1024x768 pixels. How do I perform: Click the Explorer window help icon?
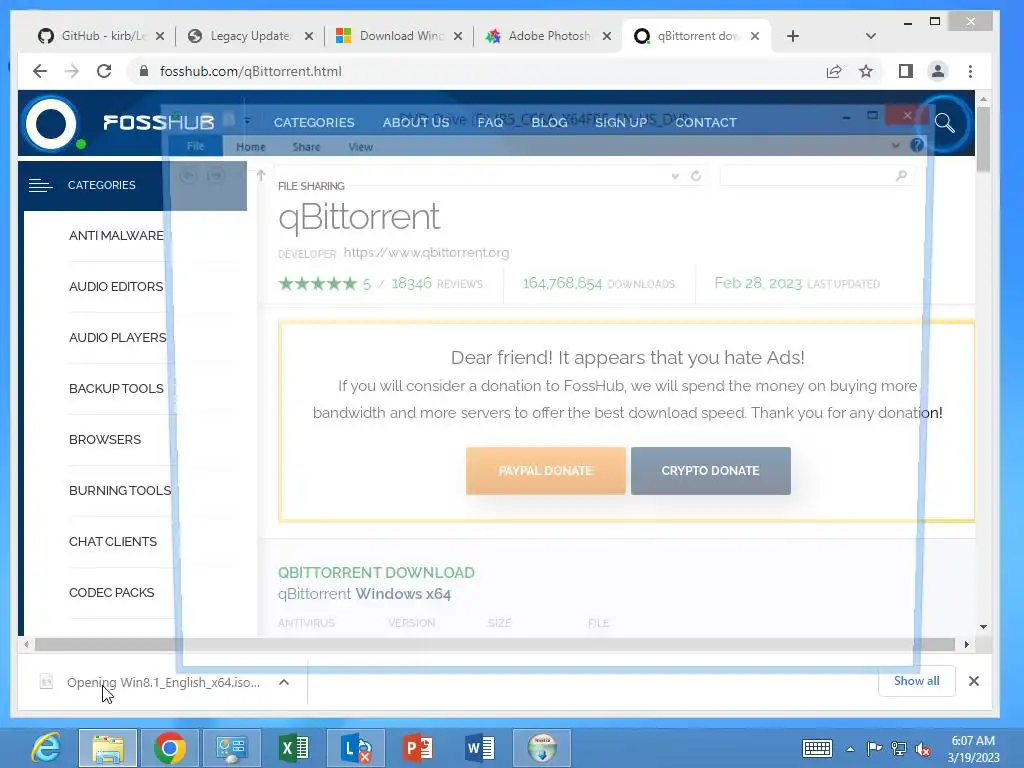[x=917, y=145]
